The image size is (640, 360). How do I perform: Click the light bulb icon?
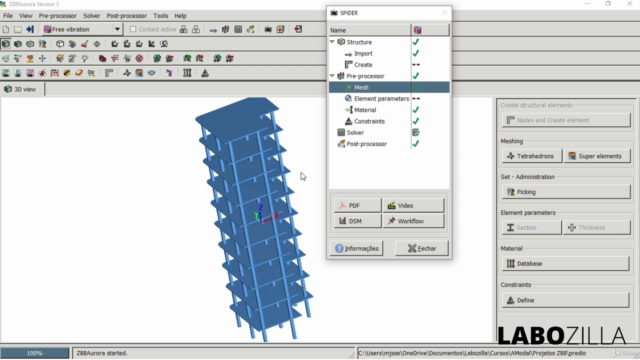coord(84,58)
